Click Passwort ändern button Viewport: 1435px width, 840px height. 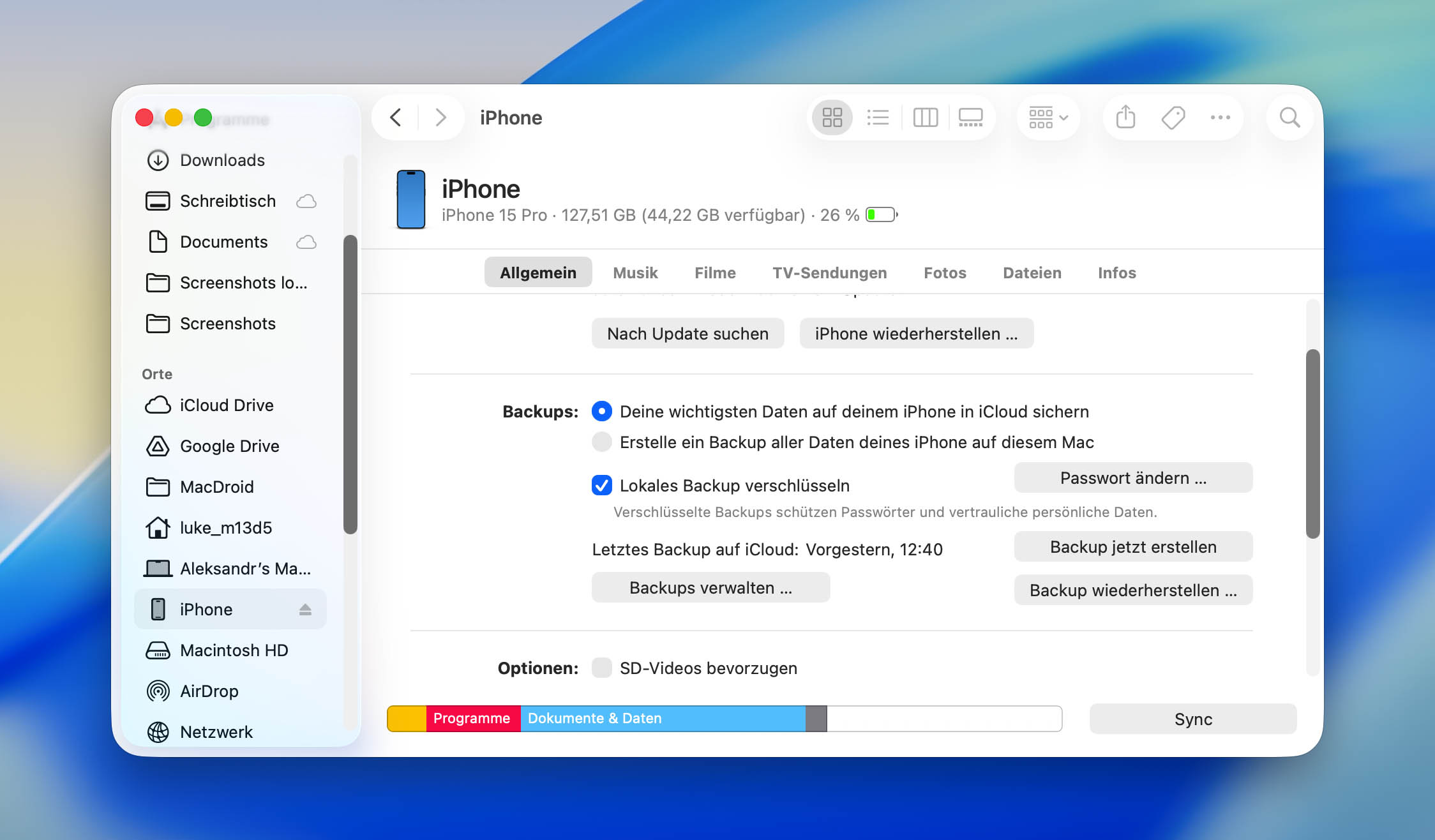(x=1133, y=478)
